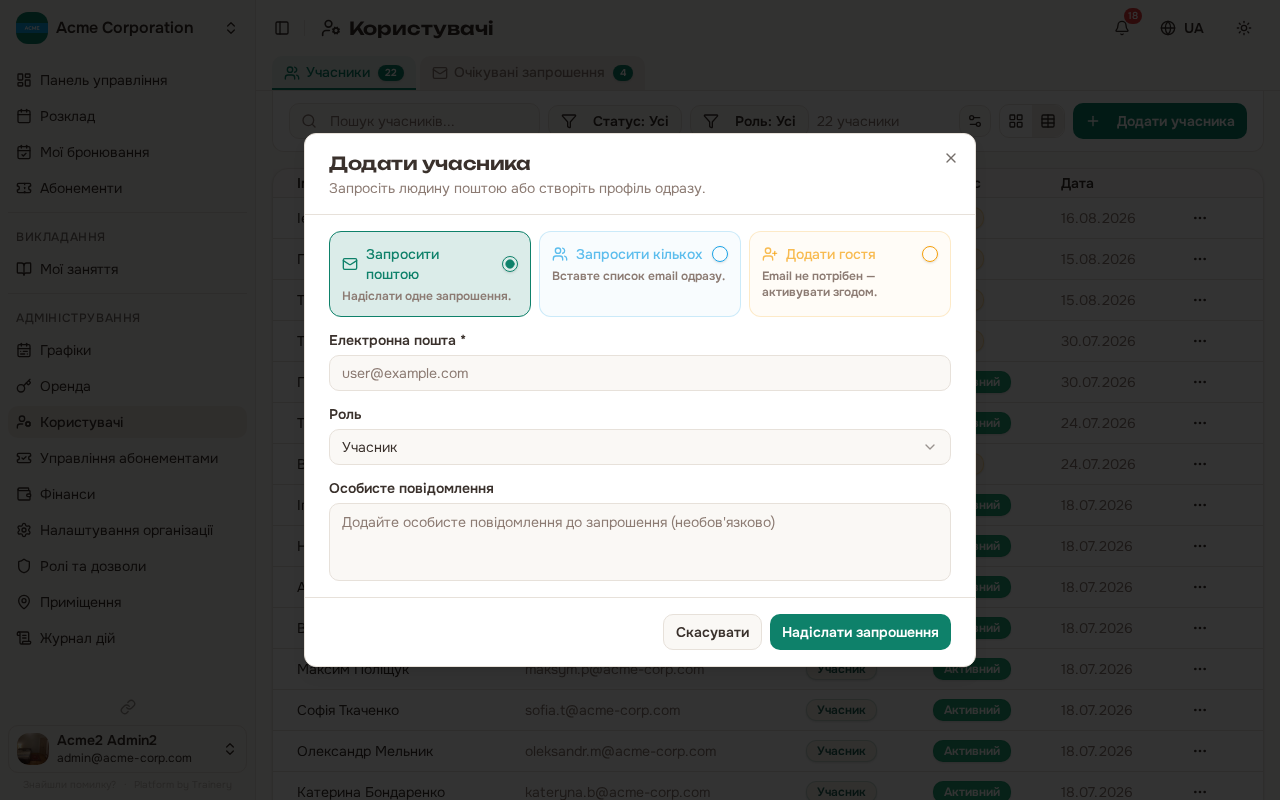
Task: Click the Особисте повідомлення text area
Action: coord(640,542)
